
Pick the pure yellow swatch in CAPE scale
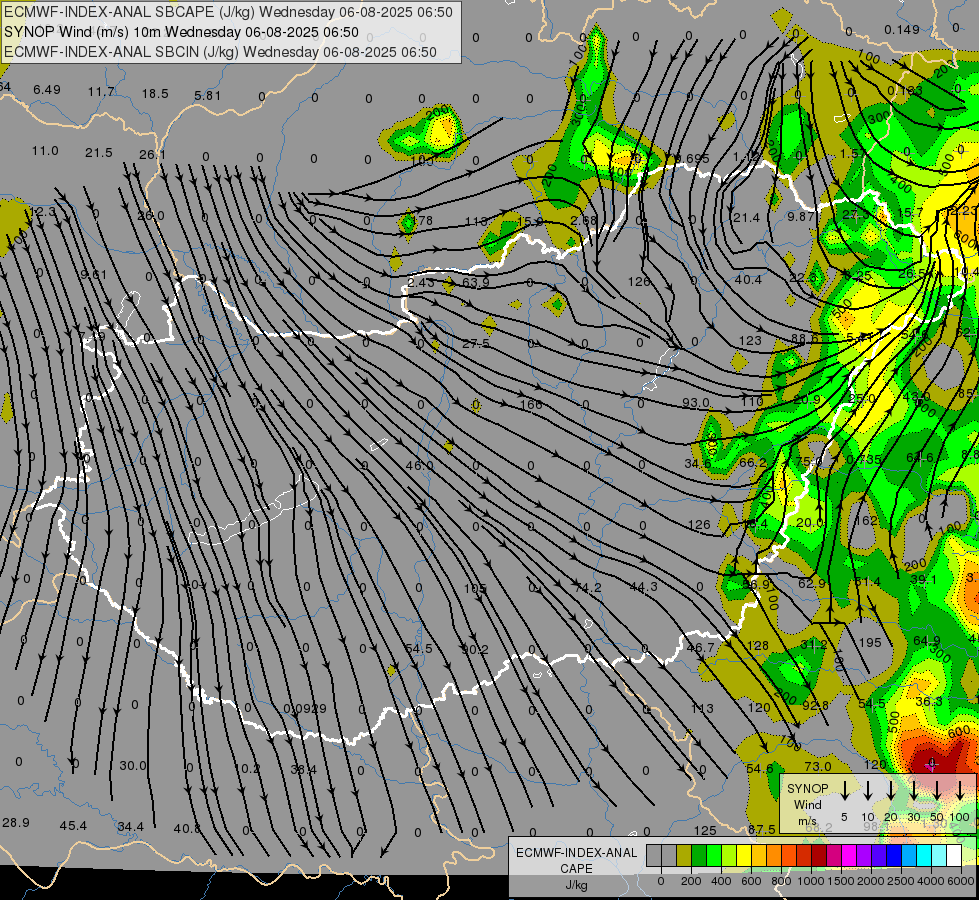(744, 856)
